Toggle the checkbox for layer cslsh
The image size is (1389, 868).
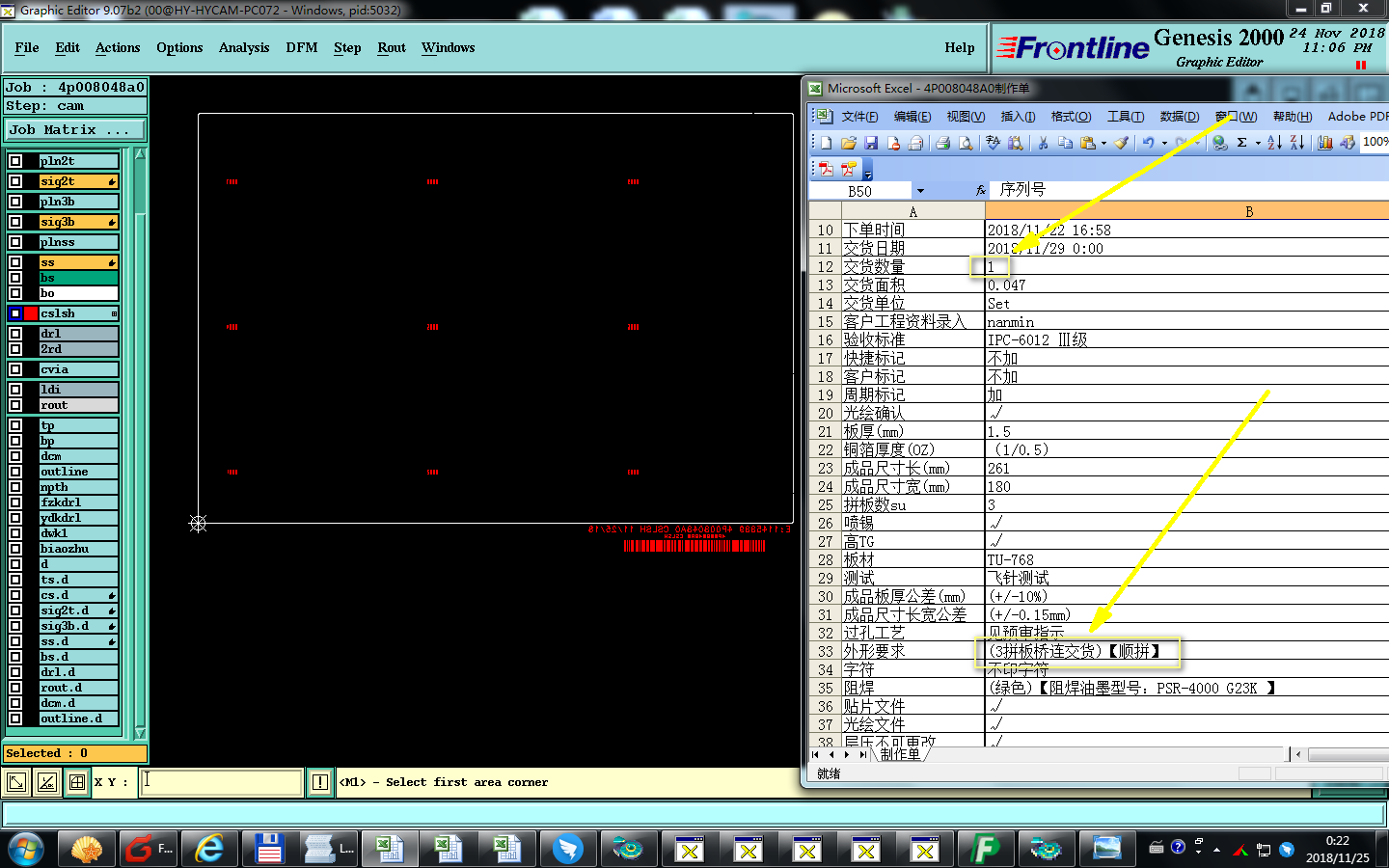coord(15,313)
